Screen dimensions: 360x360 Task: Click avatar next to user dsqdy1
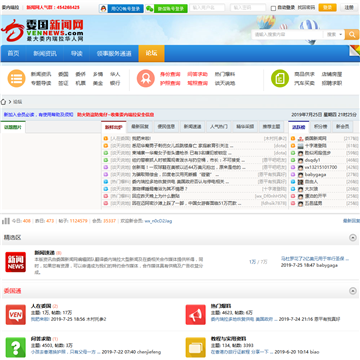[301, 160]
